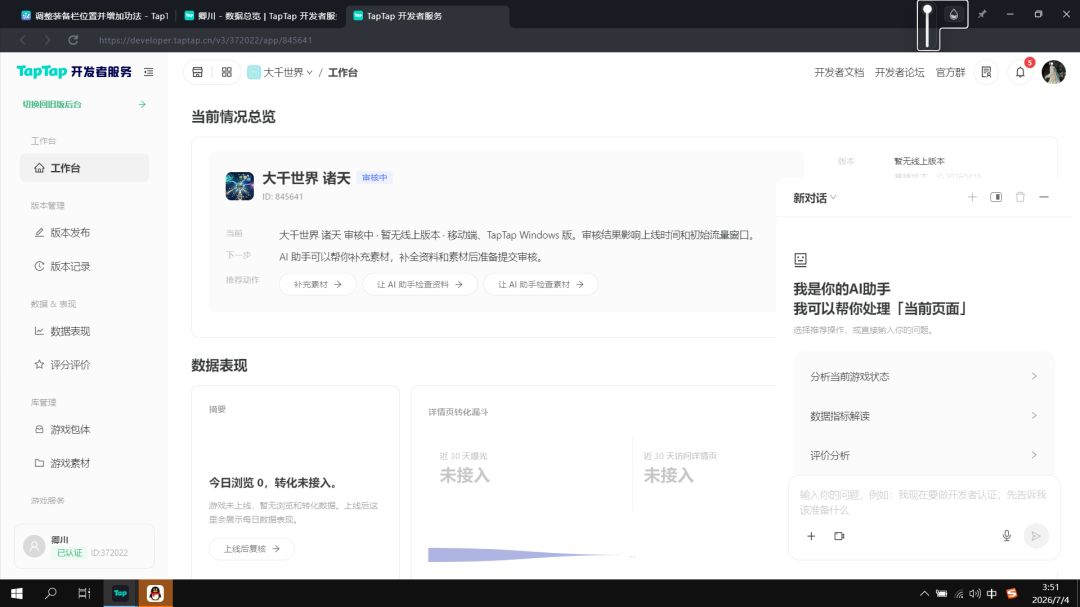Start a new chat with plus icon
1080x607 pixels.
point(972,197)
